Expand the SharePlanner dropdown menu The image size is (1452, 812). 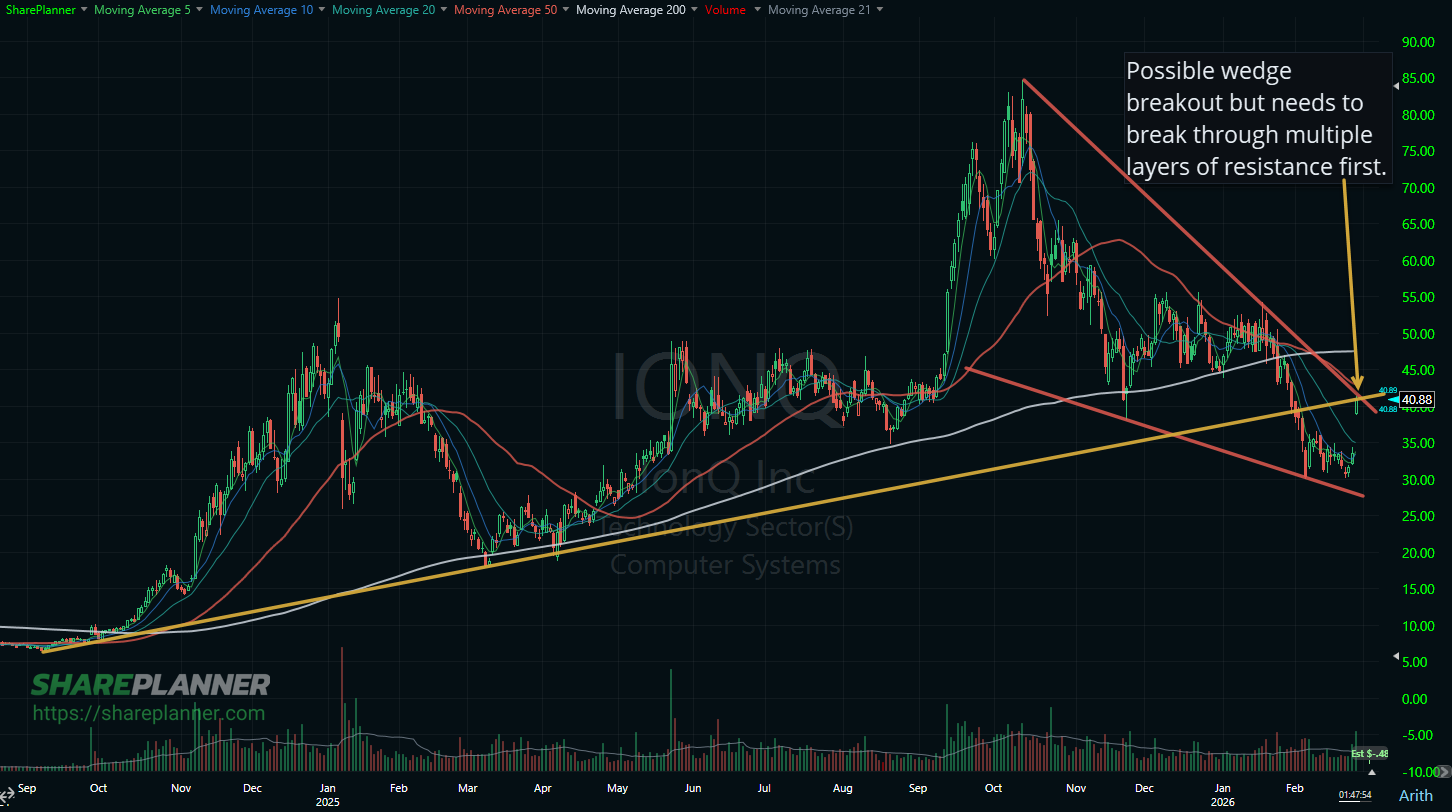pyautogui.click(x=83, y=9)
